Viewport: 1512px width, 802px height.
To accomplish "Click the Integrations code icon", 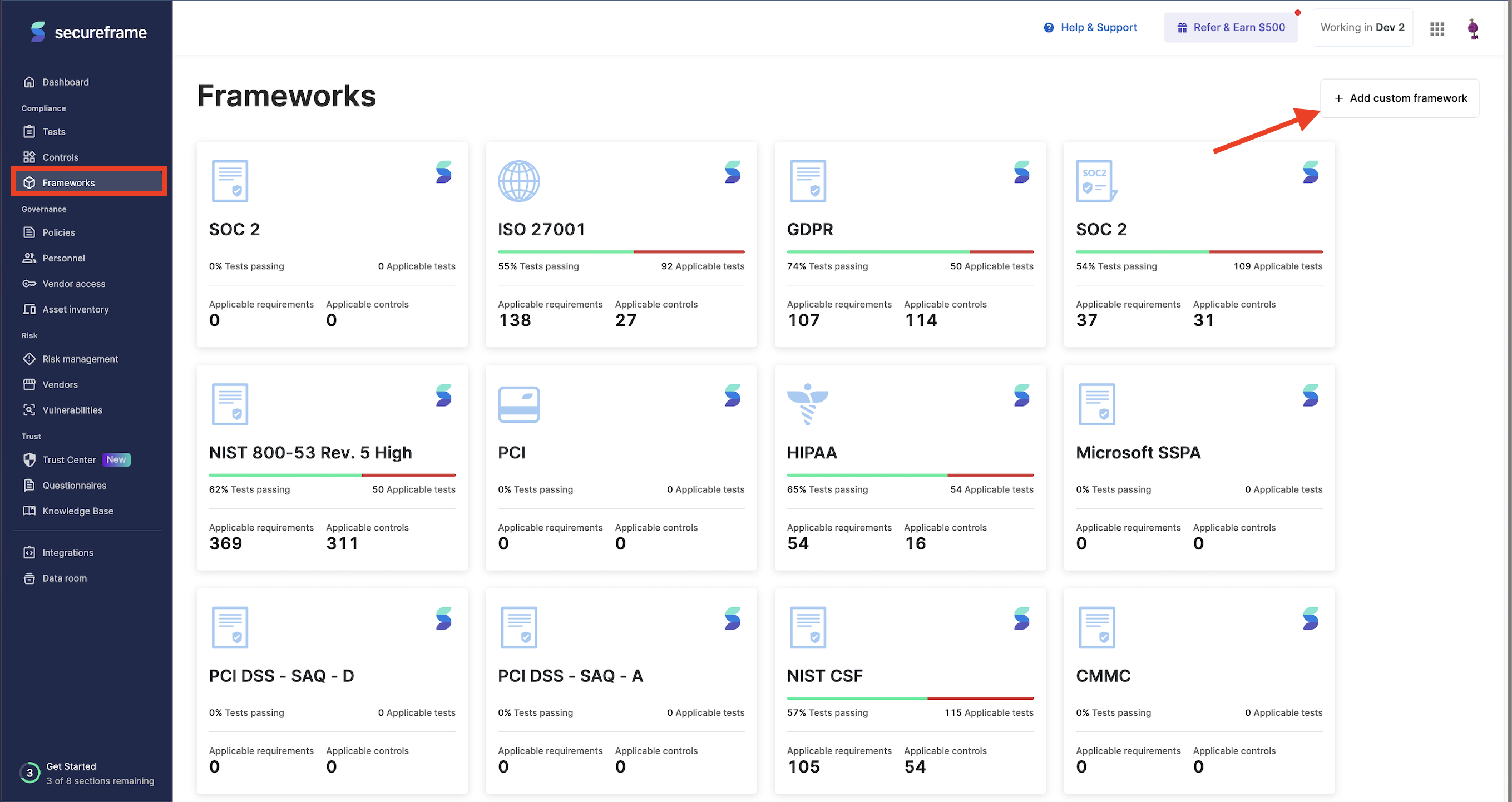I will click(29, 553).
